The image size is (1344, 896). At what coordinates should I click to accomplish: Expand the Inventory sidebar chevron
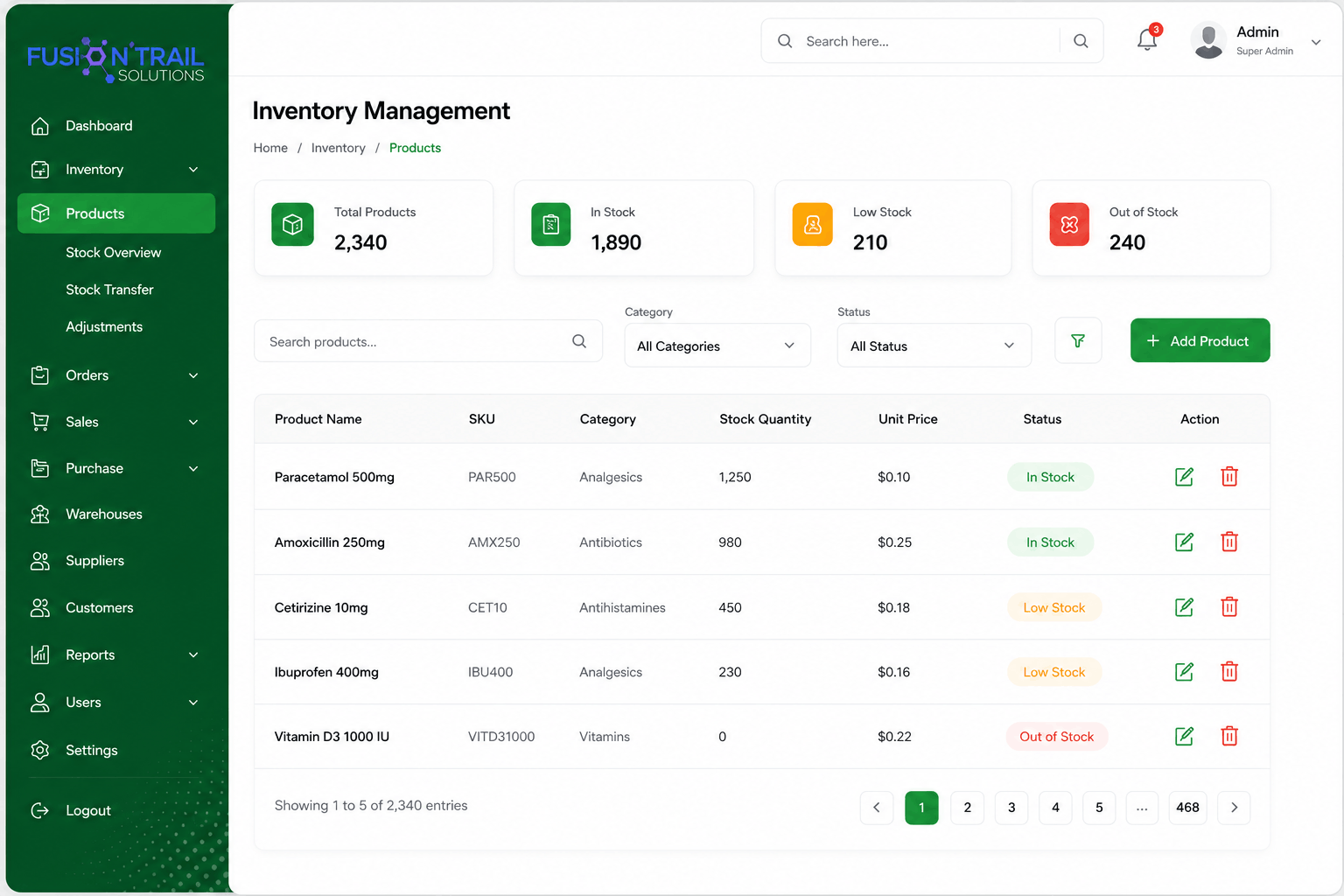tap(193, 170)
